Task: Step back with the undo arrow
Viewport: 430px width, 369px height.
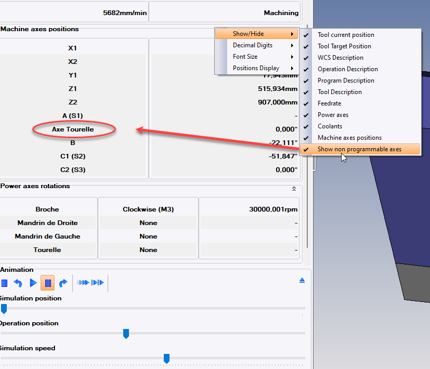Action: [x=18, y=283]
